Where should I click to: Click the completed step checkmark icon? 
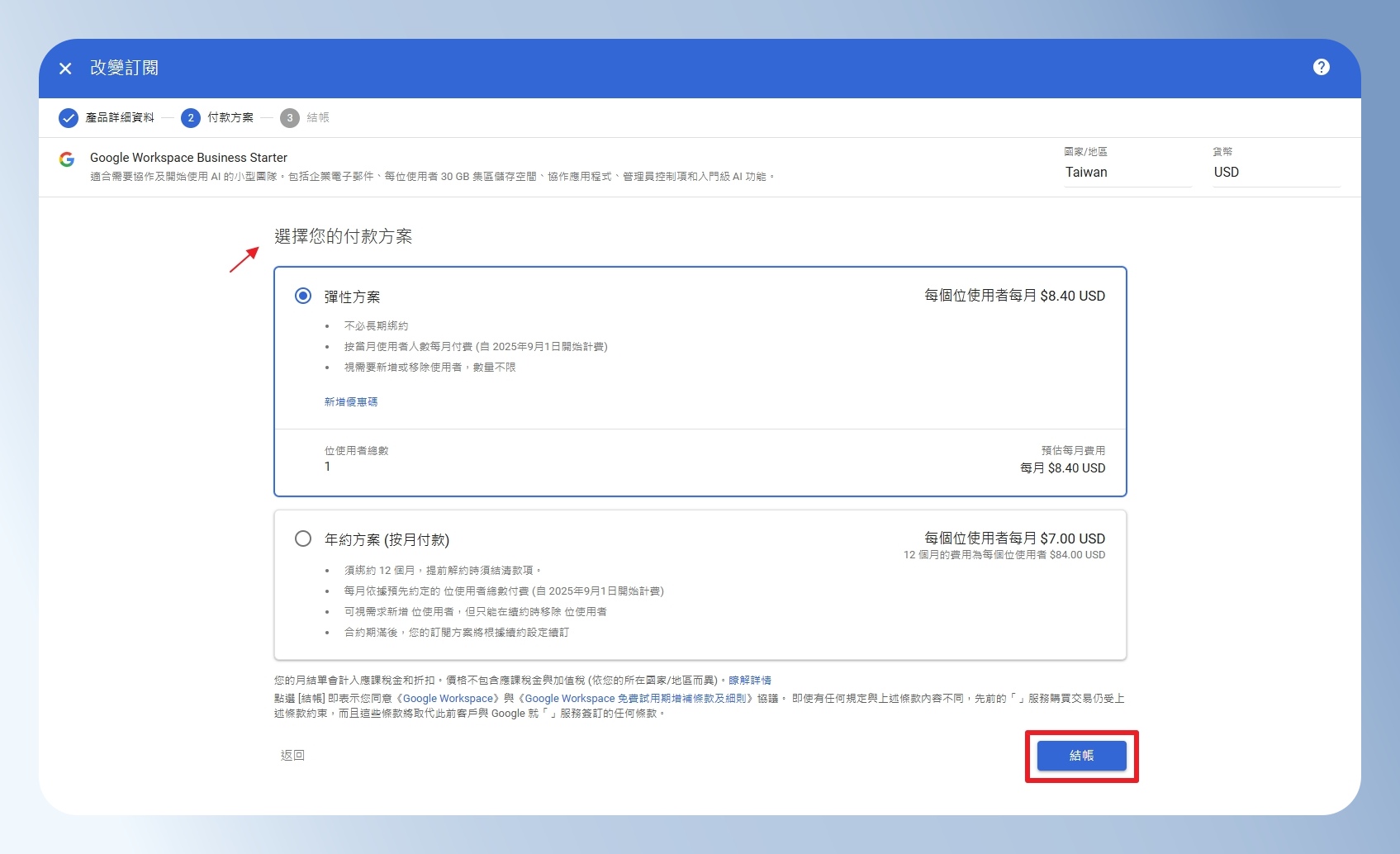(x=69, y=118)
